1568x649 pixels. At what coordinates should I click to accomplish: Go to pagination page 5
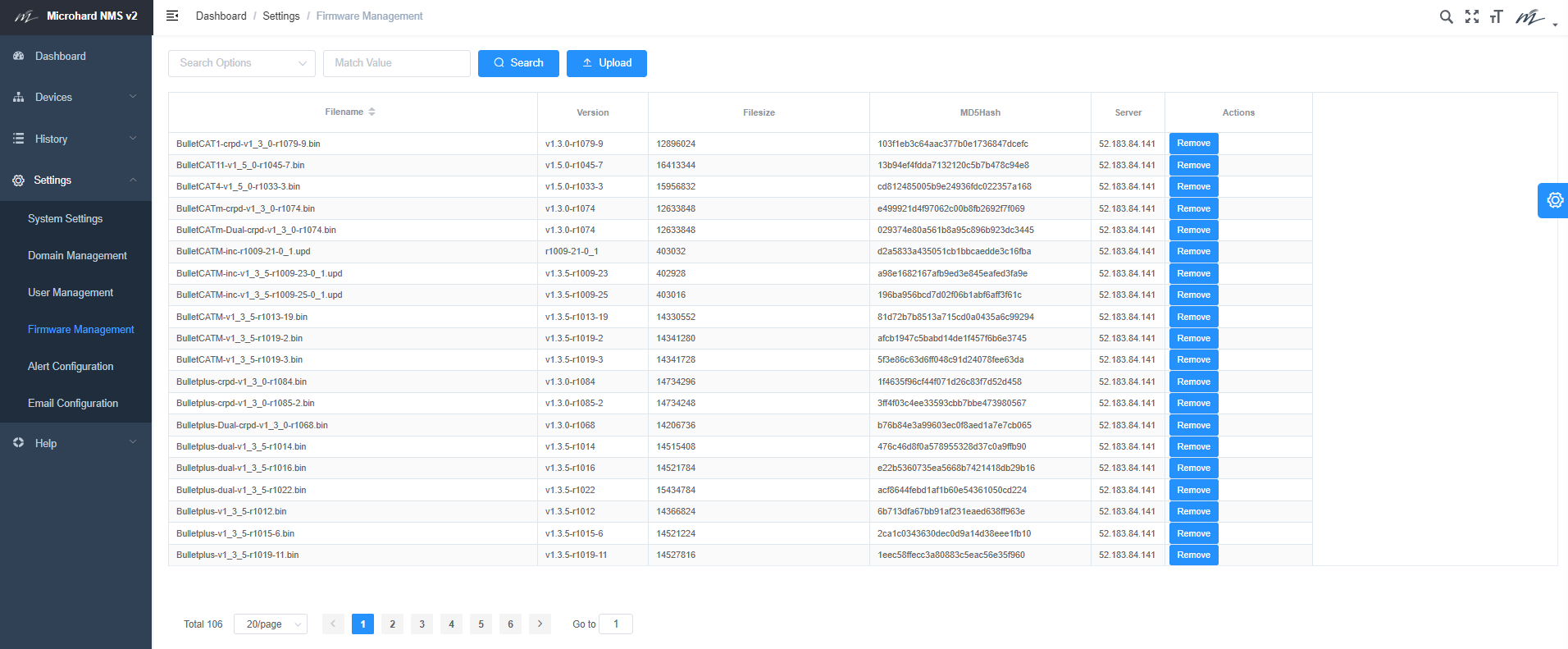pos(481,624)
